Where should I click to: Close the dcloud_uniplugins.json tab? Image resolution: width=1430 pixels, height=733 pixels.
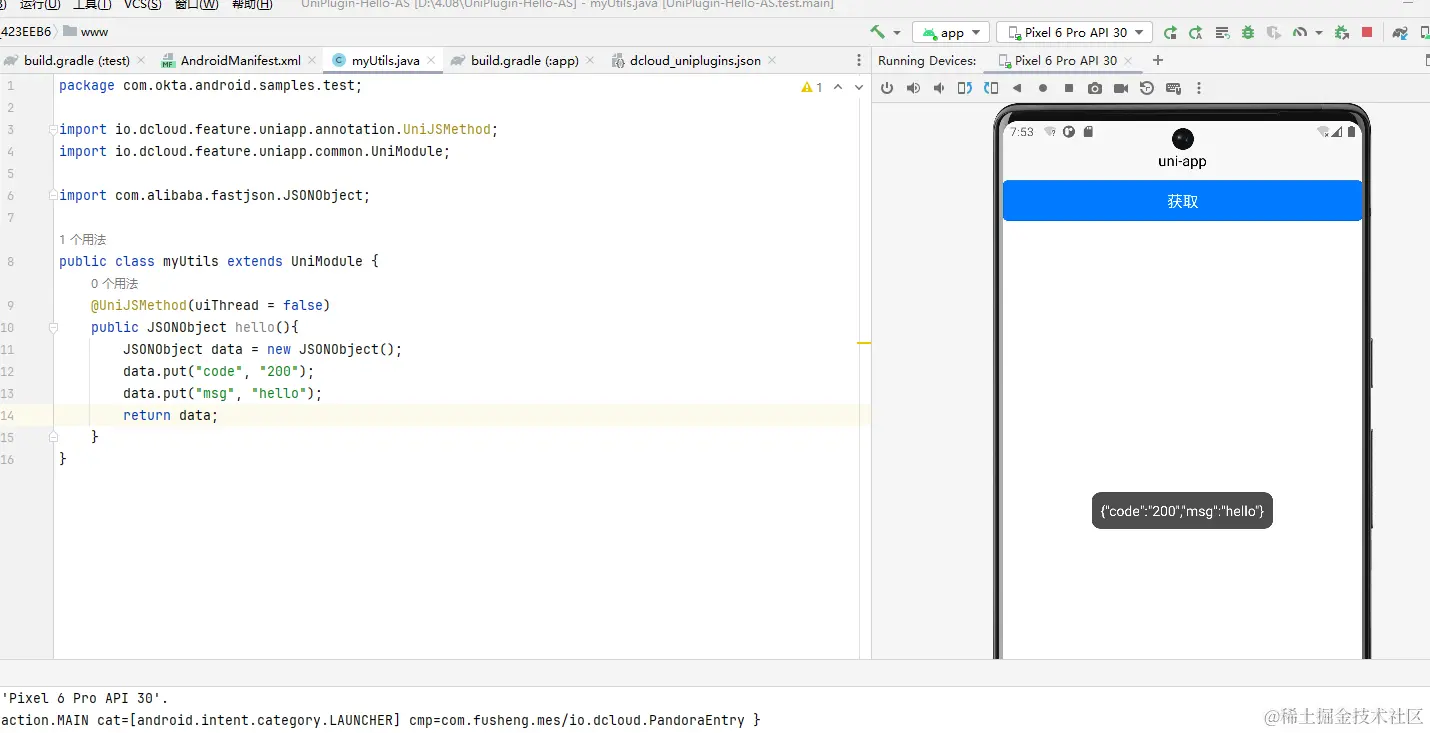pos(771,61)
